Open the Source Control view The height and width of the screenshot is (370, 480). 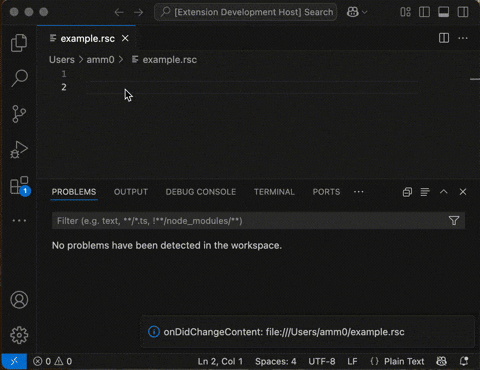click(19, 114)
